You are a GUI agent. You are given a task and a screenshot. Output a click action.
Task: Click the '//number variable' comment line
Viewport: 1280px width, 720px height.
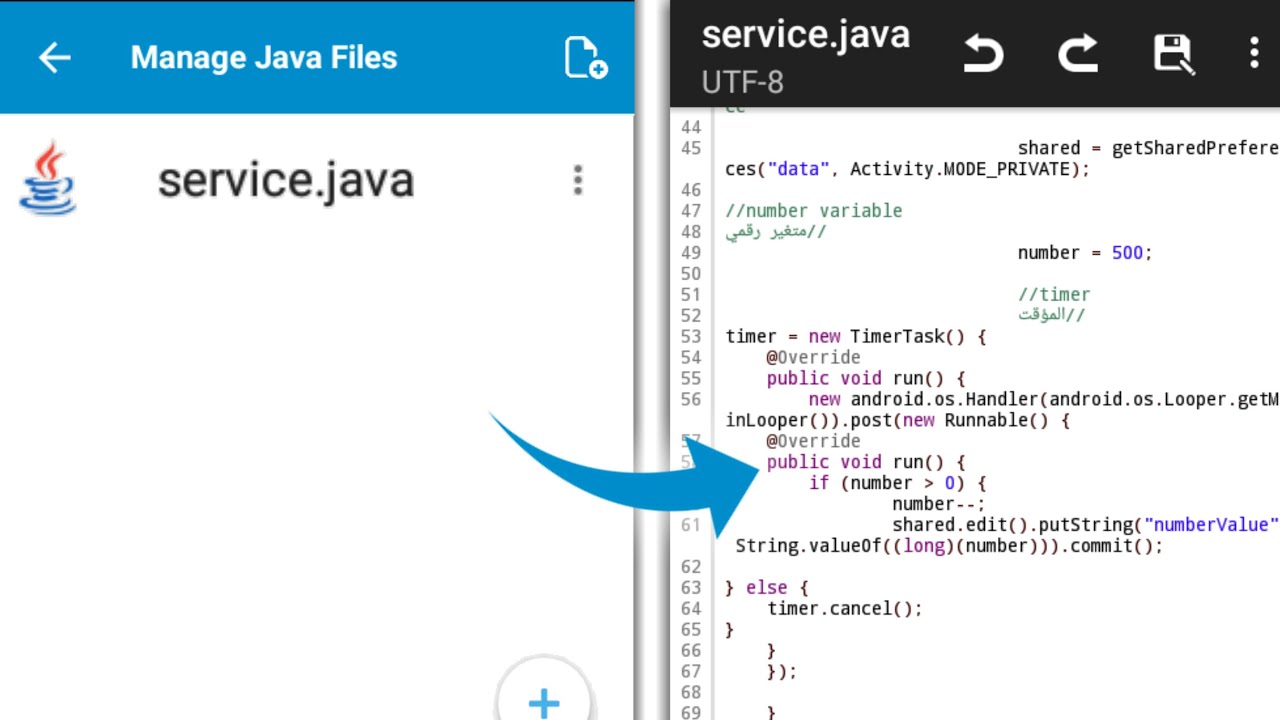pyautogui.click(x=814, y=211)
